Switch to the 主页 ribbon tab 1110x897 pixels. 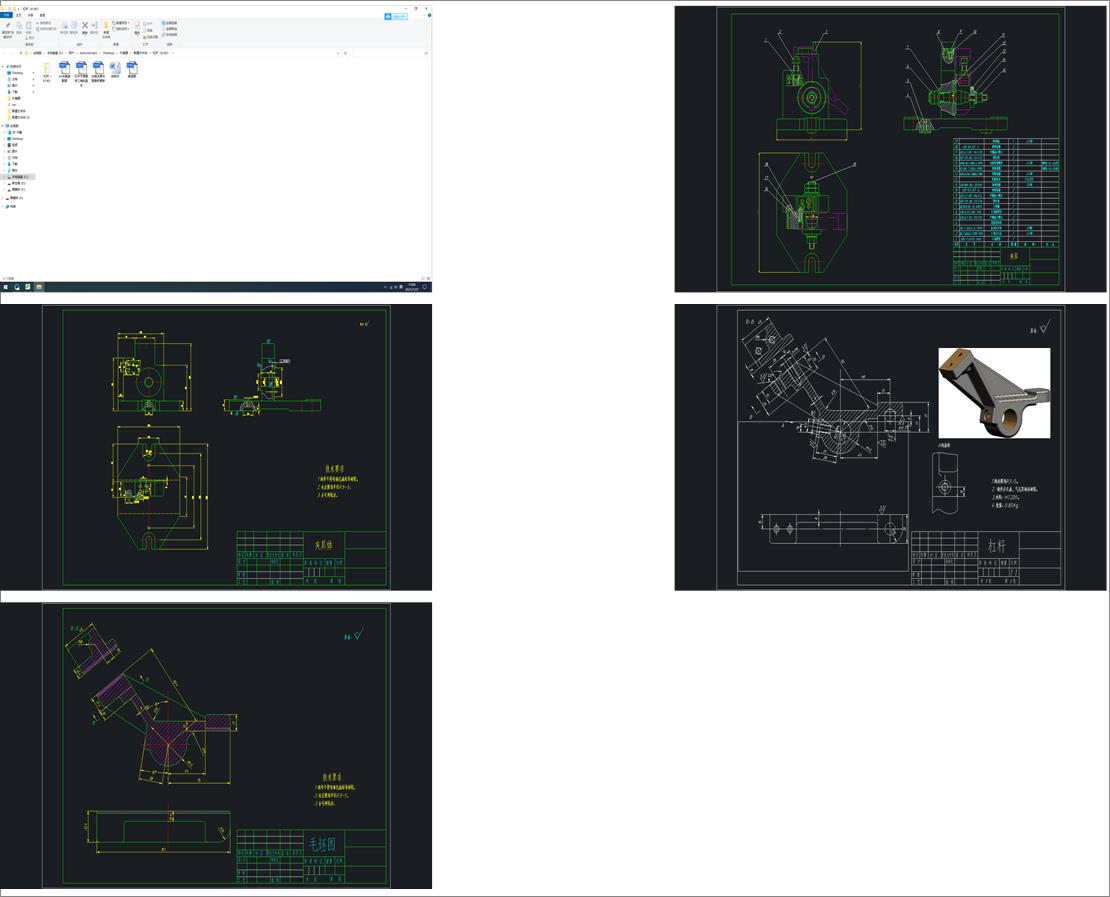click(18, 15)
